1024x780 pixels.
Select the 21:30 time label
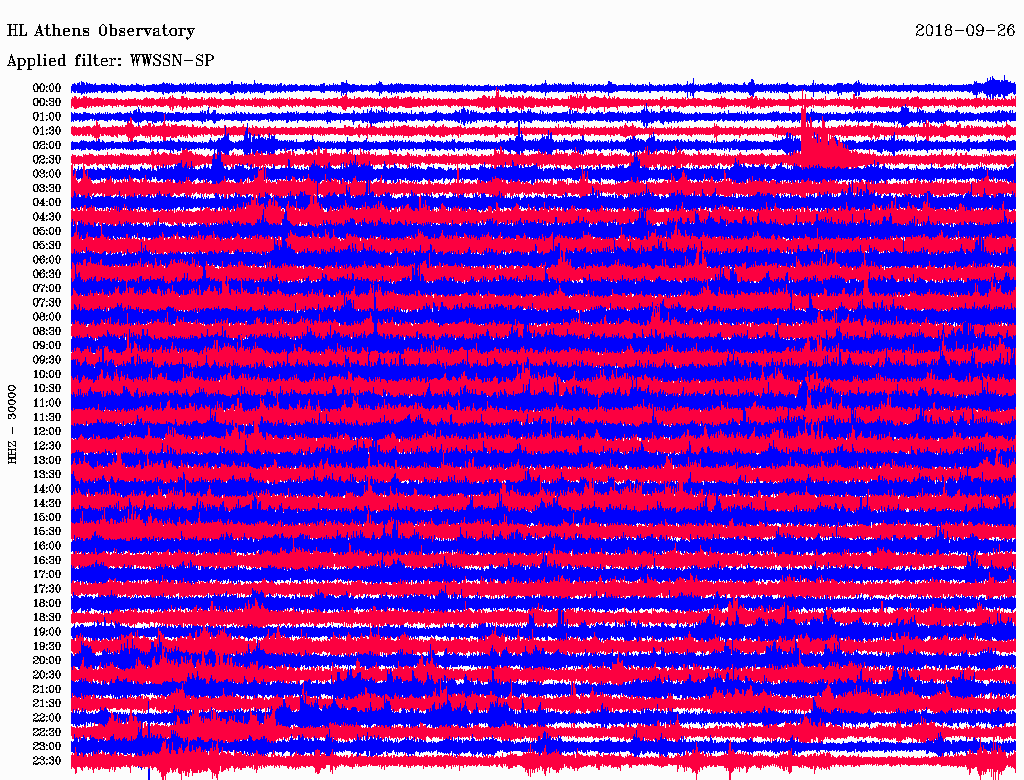(47, 704)
